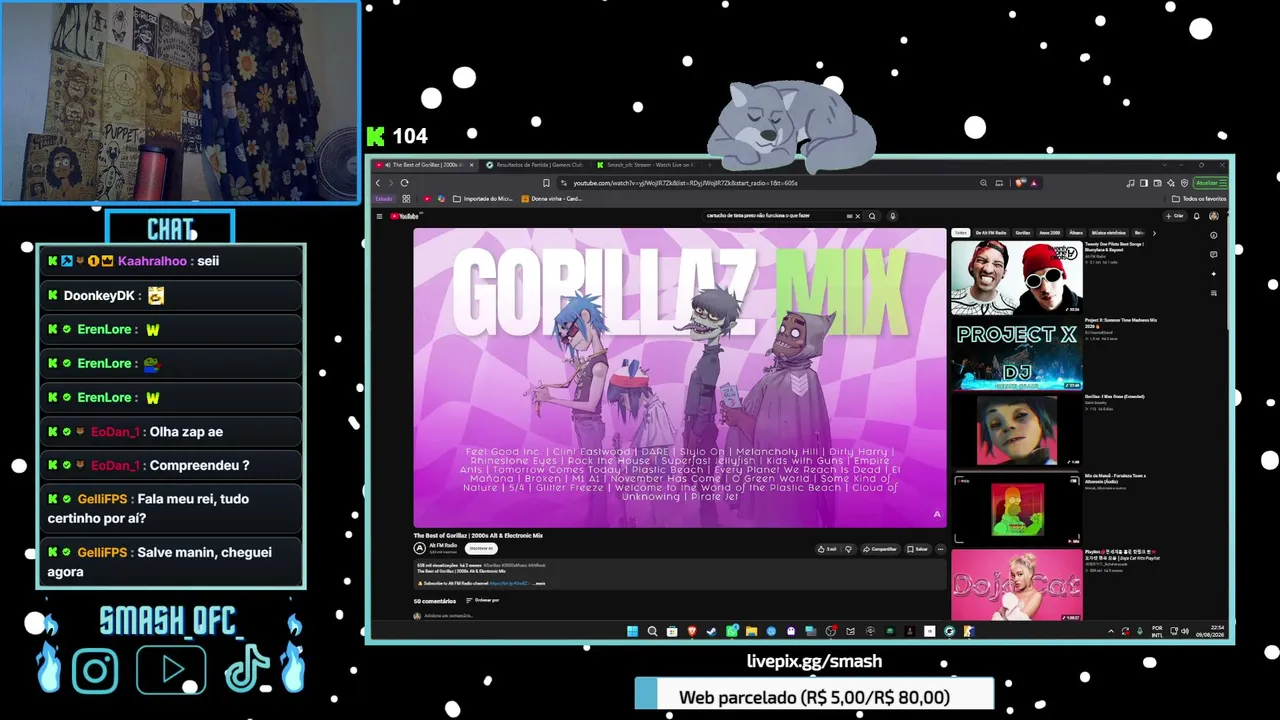Open Todos os favoritos bookmarks folder
1280x720 pixels.
(1199, 199)
